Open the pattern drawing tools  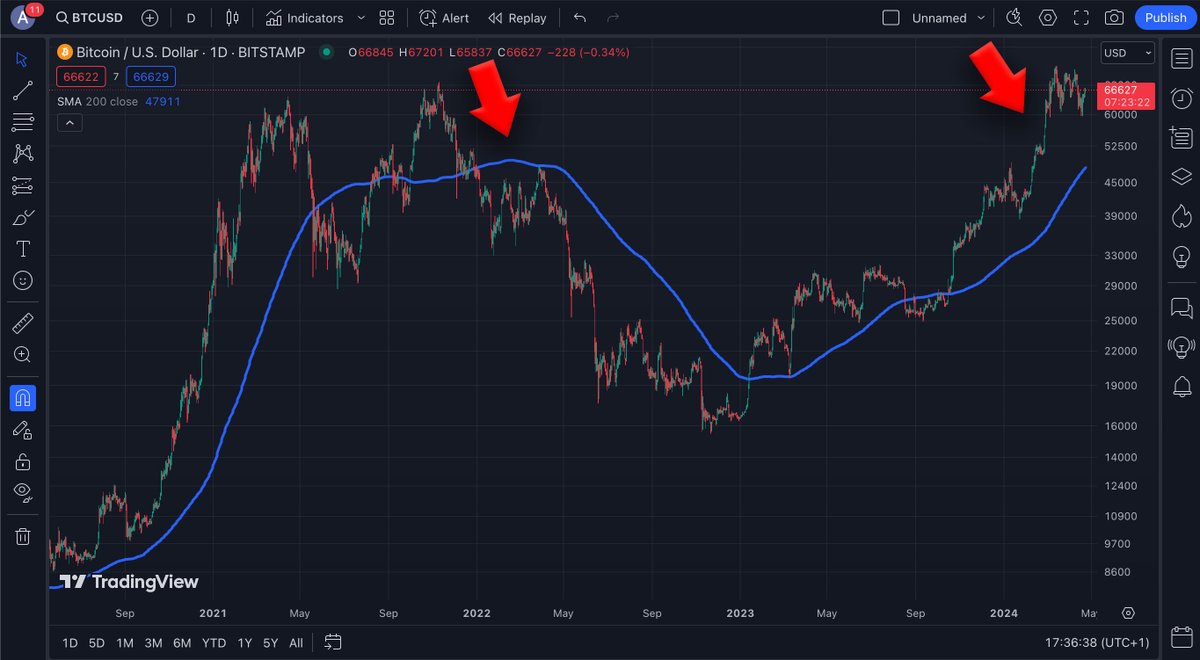click(22, 154)
